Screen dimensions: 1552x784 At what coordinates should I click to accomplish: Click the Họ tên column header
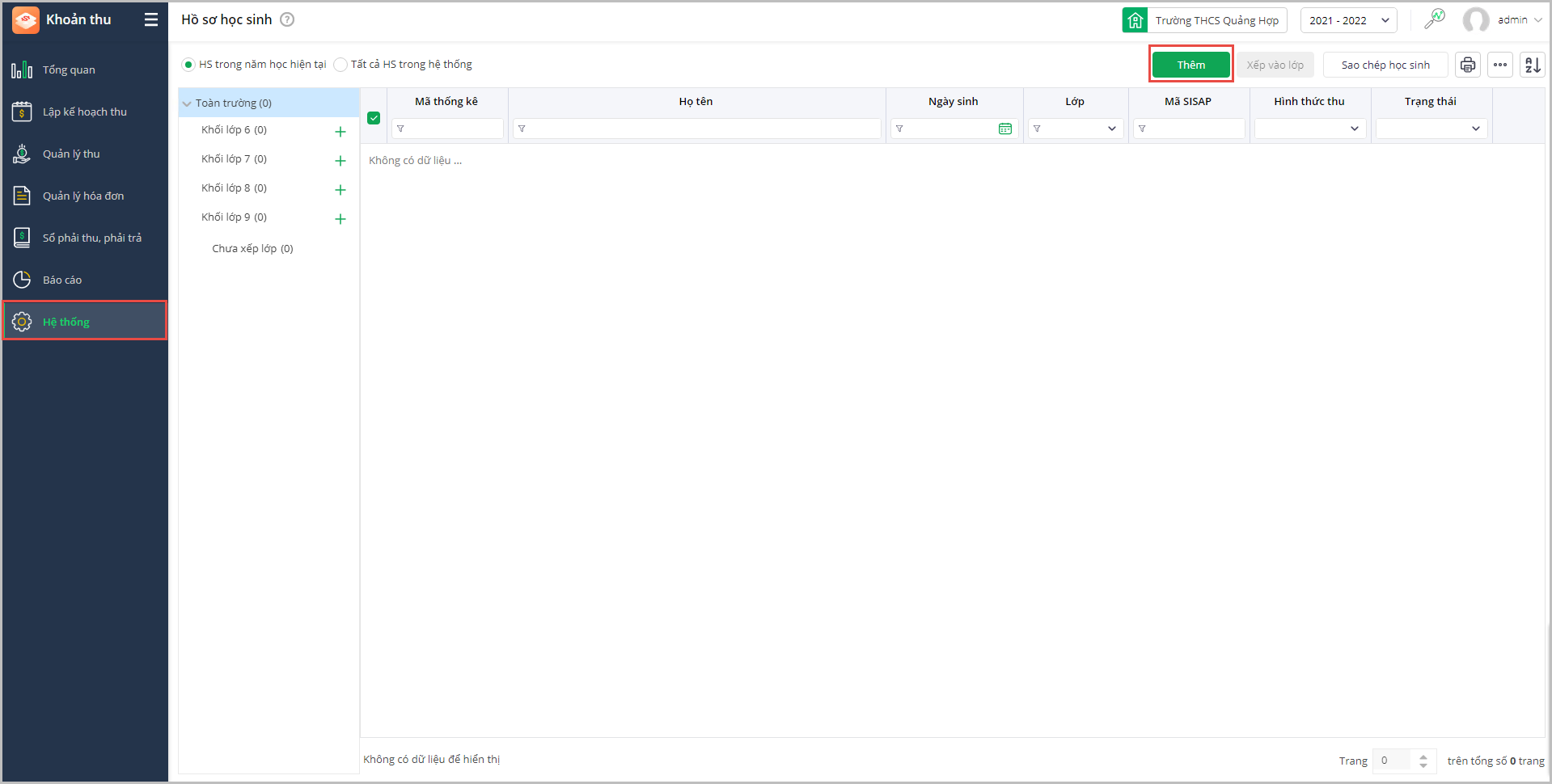point(696,102)
